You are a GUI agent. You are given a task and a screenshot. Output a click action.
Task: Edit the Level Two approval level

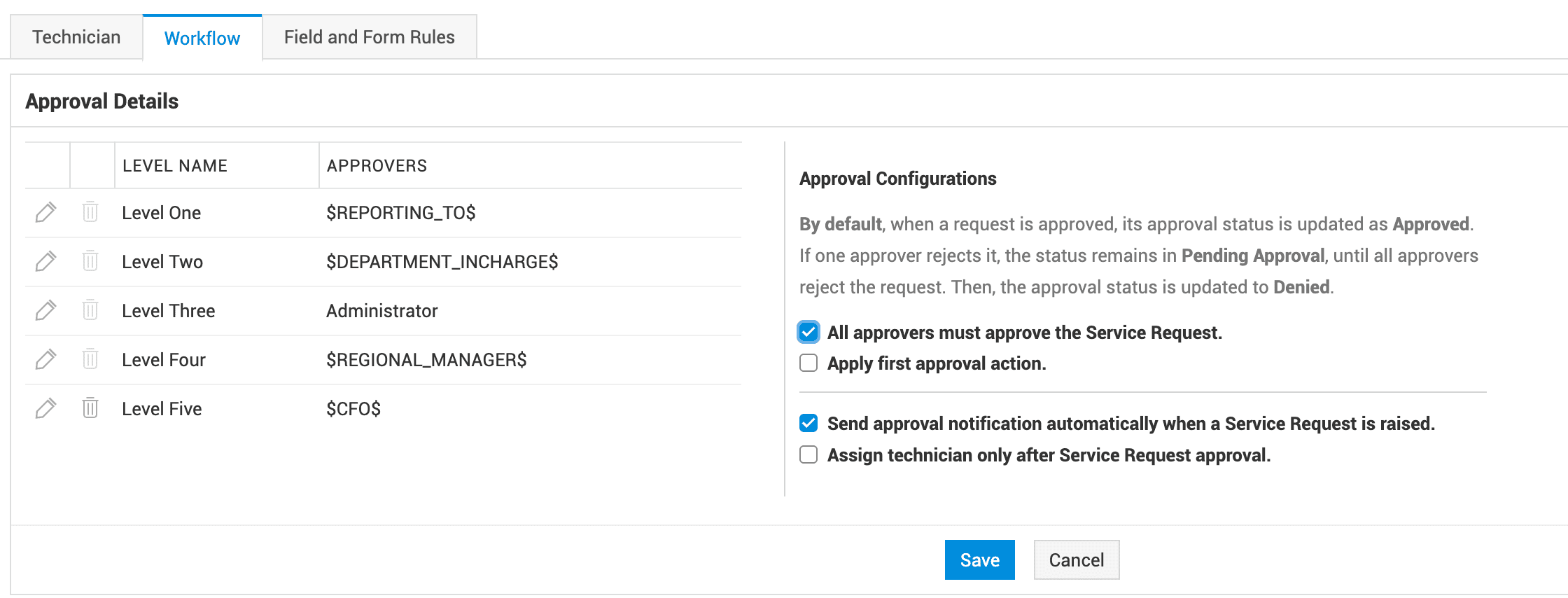coord(45,261)
